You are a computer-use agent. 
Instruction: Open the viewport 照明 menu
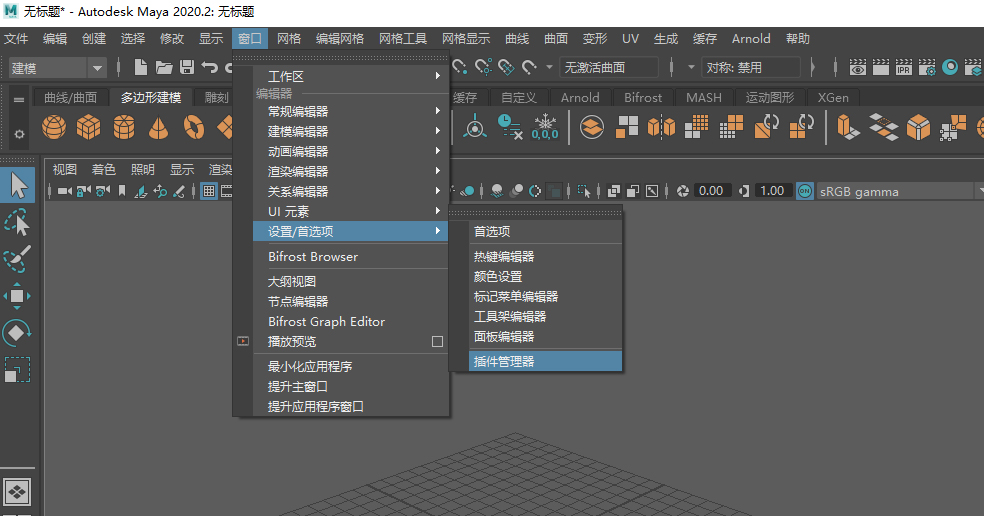coord(142,169)
